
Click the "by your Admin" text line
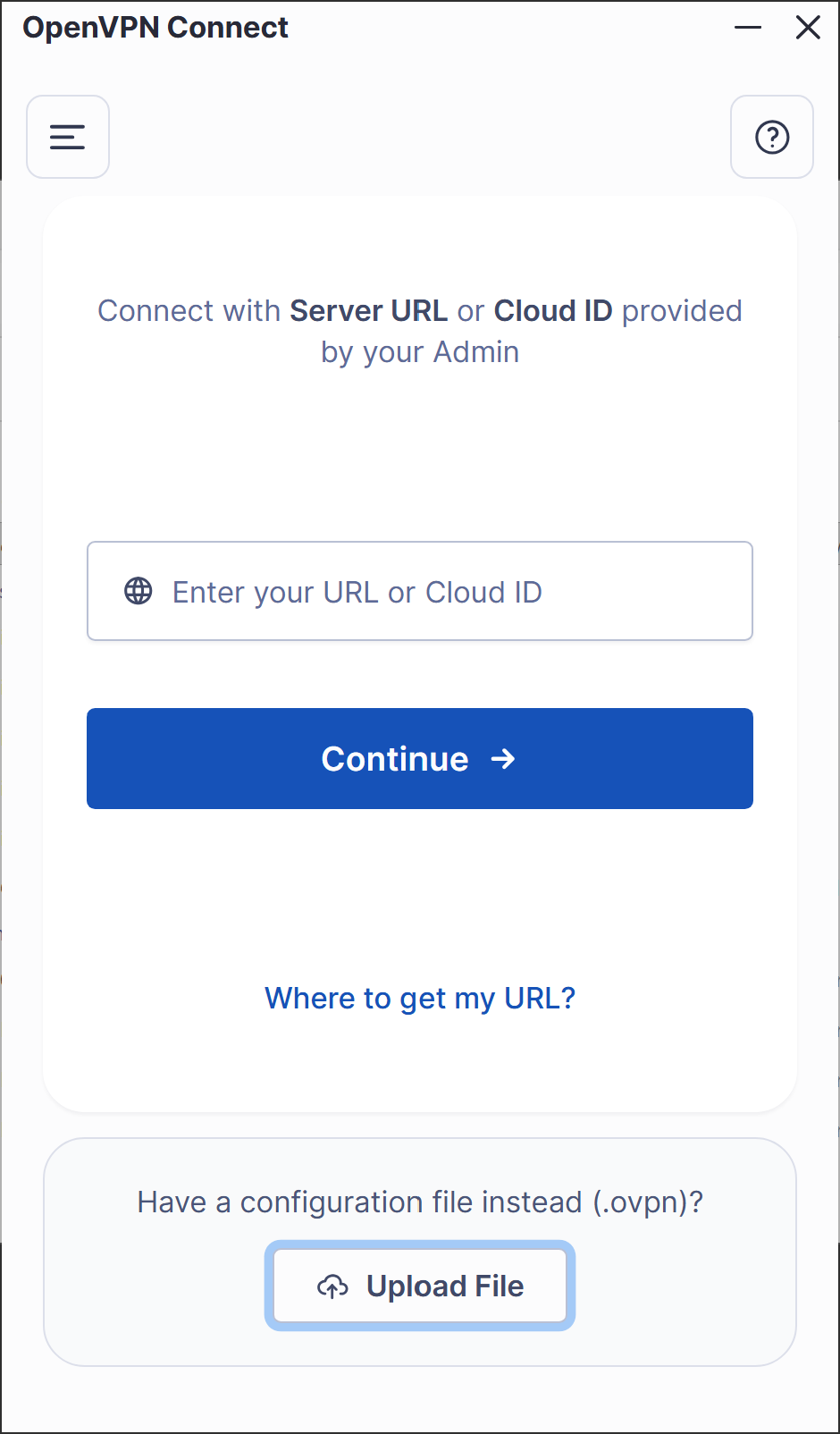[420, 352]
